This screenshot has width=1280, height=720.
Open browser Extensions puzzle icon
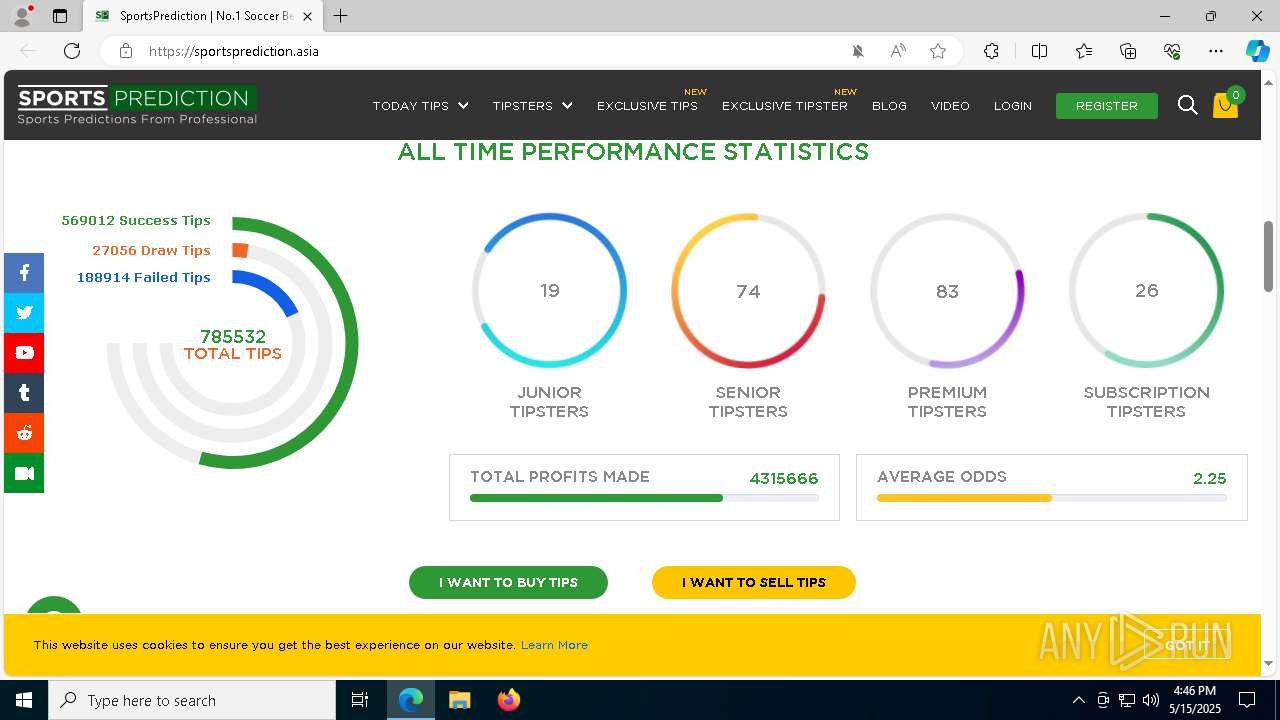(991, 51)
